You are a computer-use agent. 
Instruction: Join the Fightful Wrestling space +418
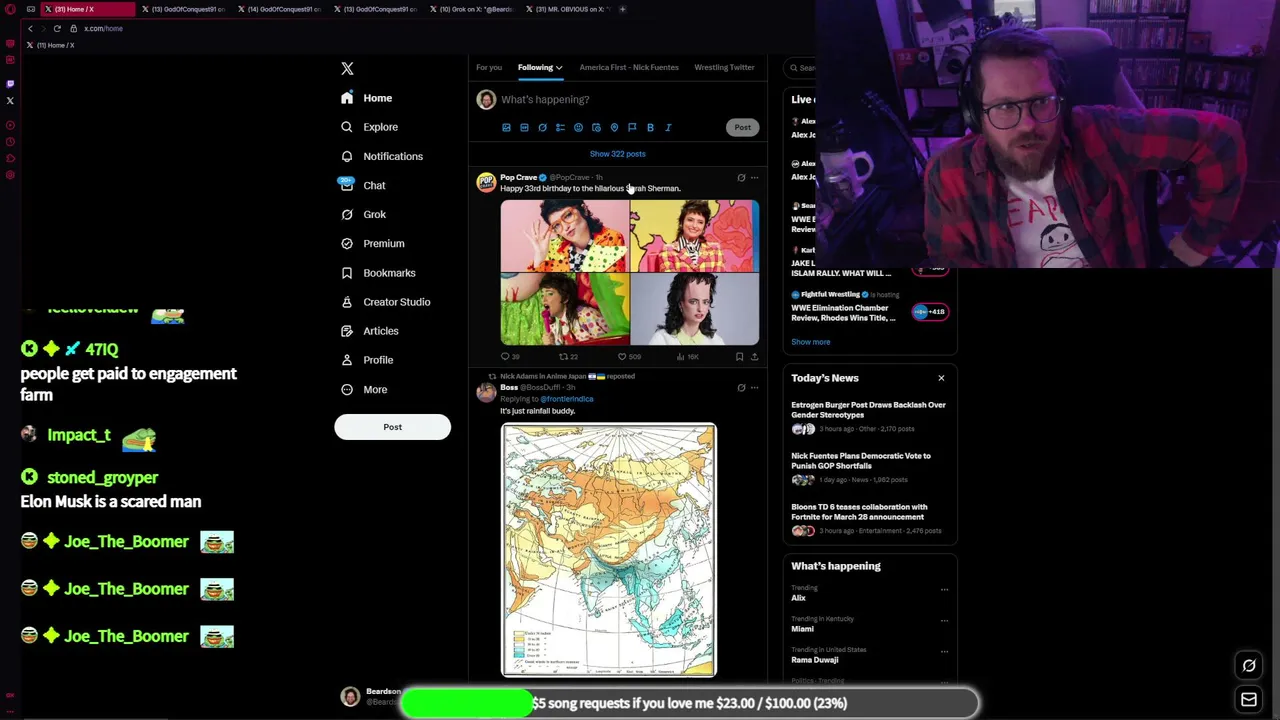pos(929,312)
